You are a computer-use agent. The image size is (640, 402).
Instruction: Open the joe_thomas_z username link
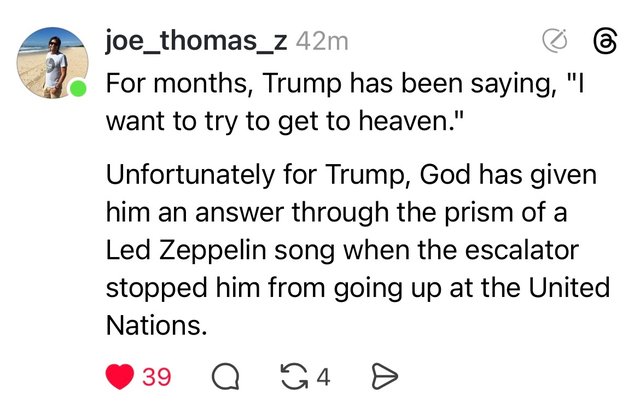point(196,41)
